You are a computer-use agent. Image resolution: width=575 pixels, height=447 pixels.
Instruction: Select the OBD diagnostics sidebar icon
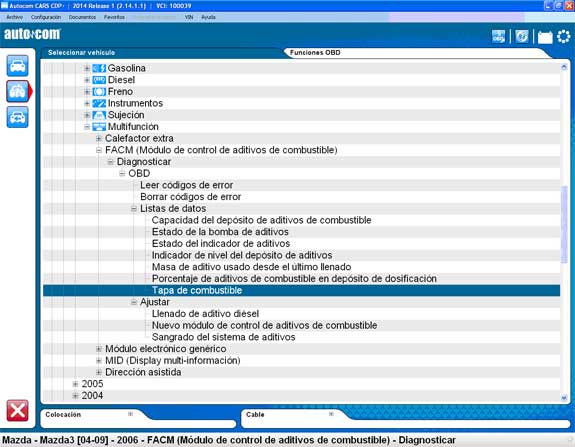(x=17, y=91)
